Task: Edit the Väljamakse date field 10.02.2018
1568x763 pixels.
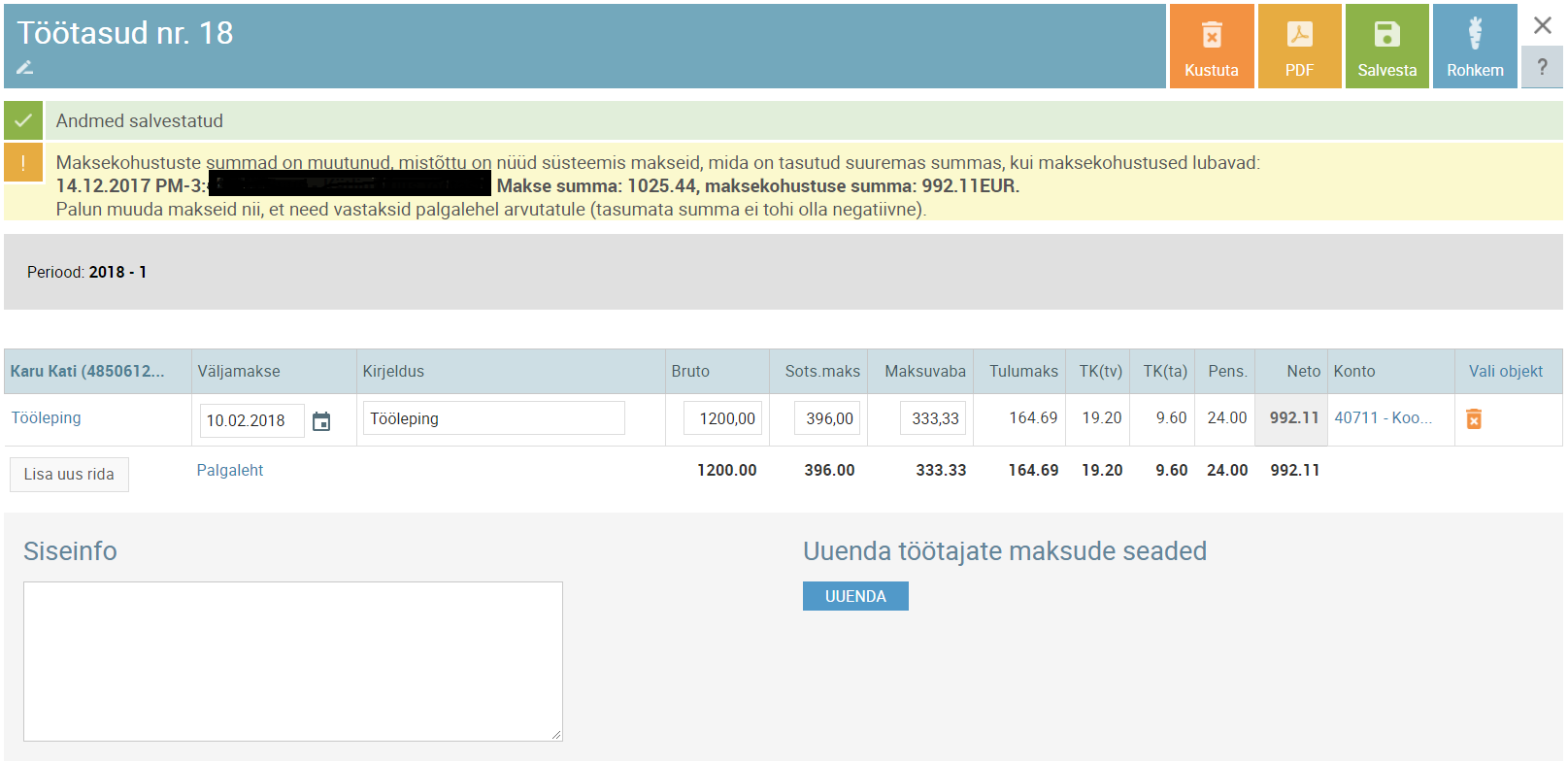Action: 251,420
